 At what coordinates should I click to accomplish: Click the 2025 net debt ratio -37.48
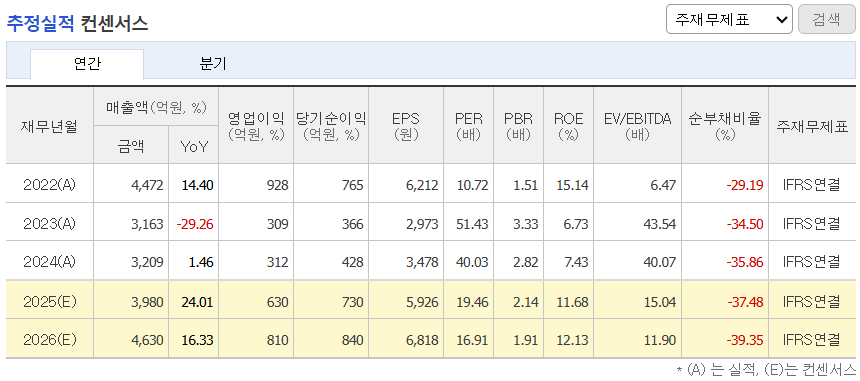tap(745, 302)
